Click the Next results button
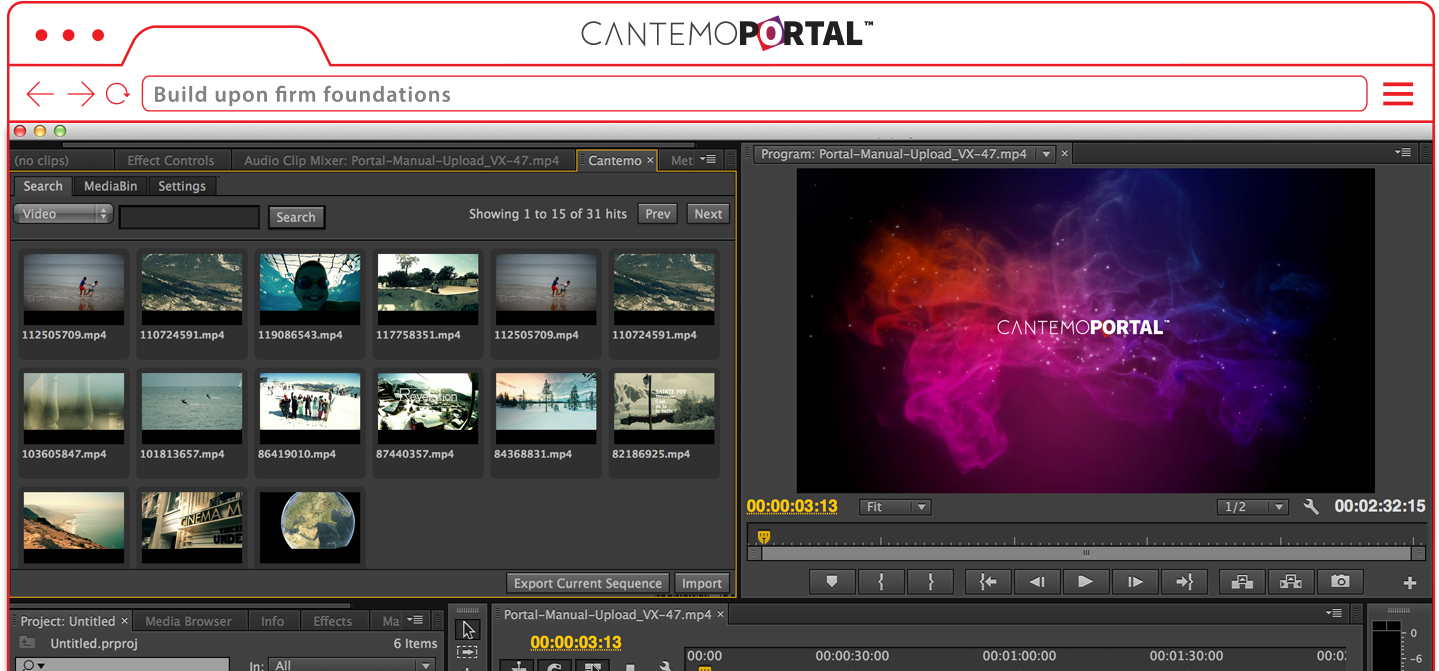Image resolution: width=1439 pixels, height=671 pixels. click(x=708, y=214)
